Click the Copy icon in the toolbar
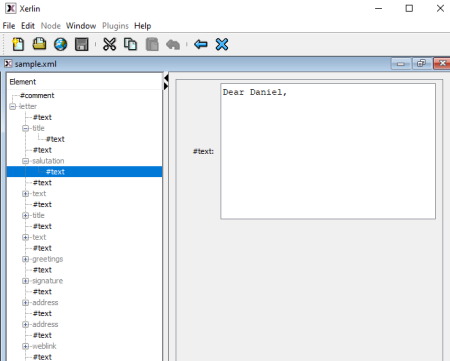 click(130, 44)
